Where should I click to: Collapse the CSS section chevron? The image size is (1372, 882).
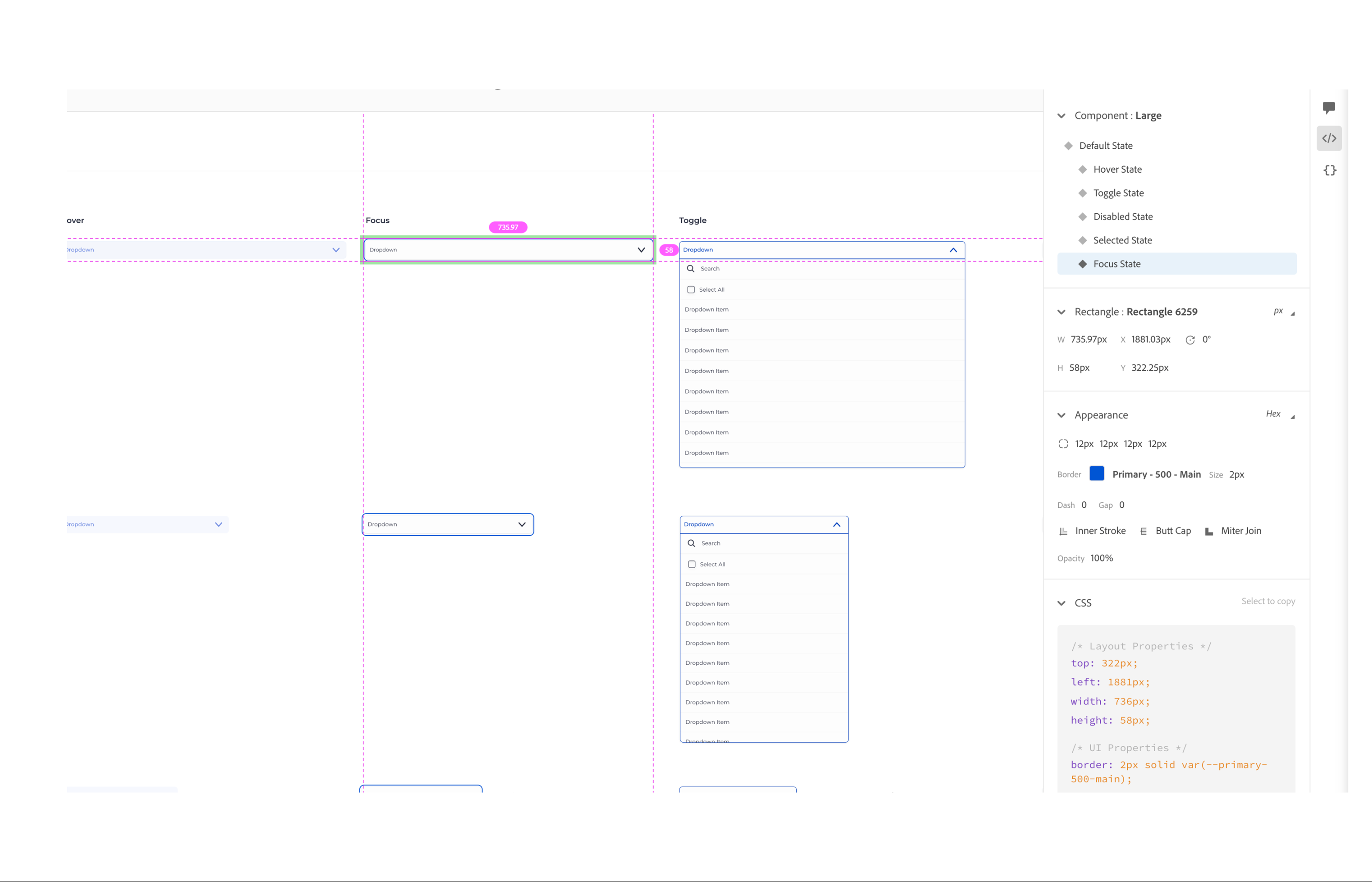tap(1061, 604)
